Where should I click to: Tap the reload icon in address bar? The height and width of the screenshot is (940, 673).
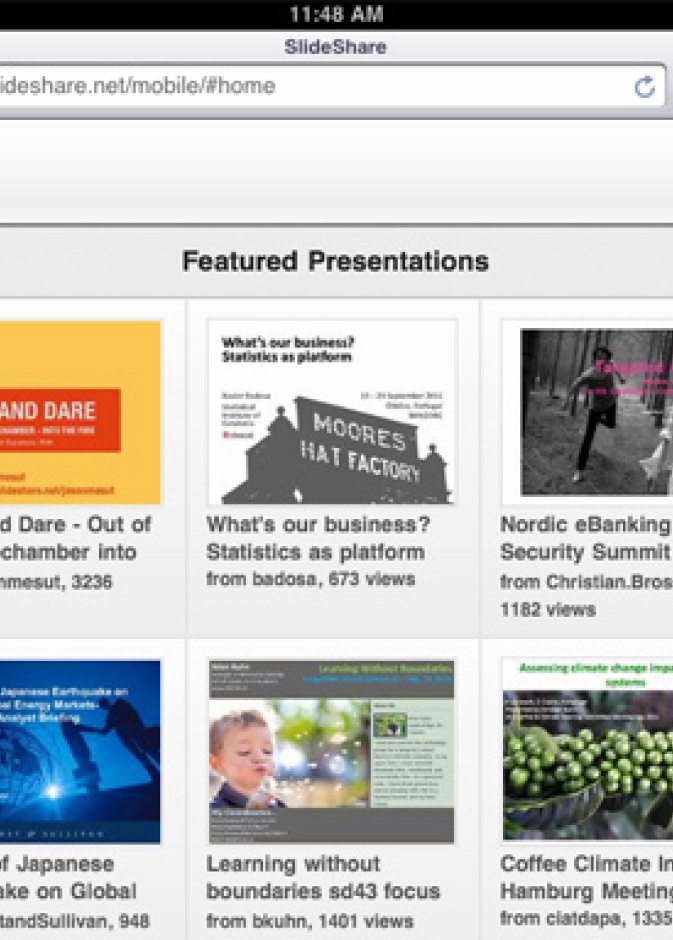644,87
